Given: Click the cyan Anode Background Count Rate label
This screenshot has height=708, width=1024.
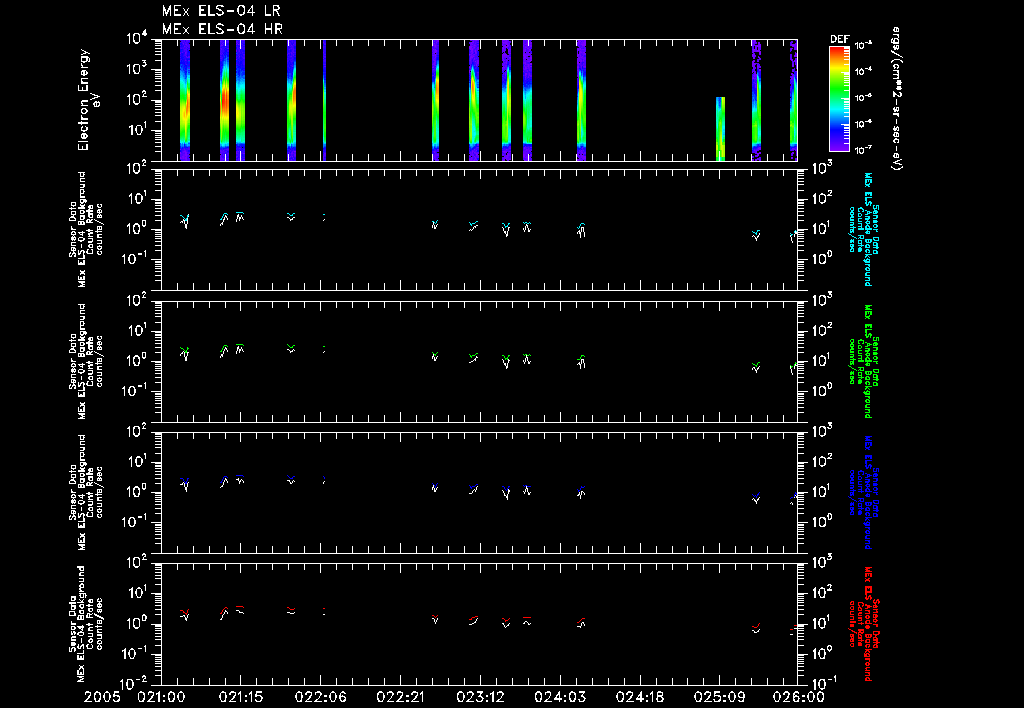Looking at the screenshot, I should point(863,229).
